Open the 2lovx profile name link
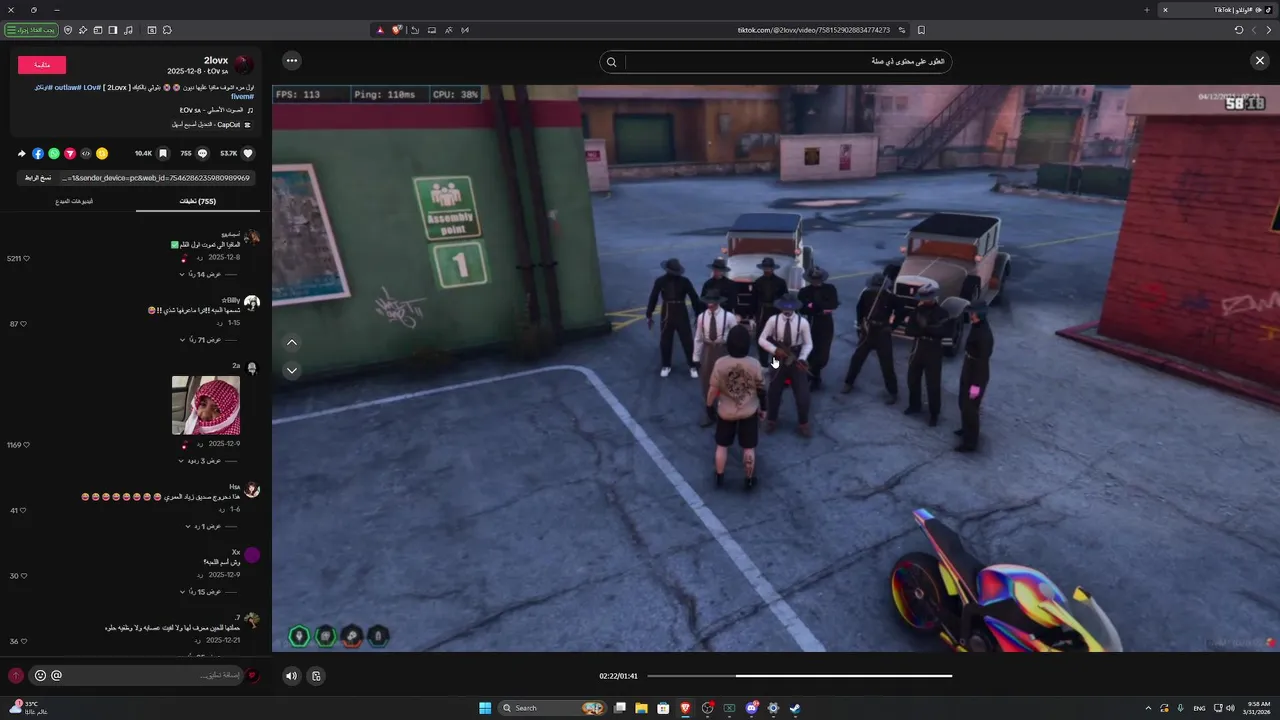Image resolution: width=1280 pixels, height=720 pixels. 216,61
